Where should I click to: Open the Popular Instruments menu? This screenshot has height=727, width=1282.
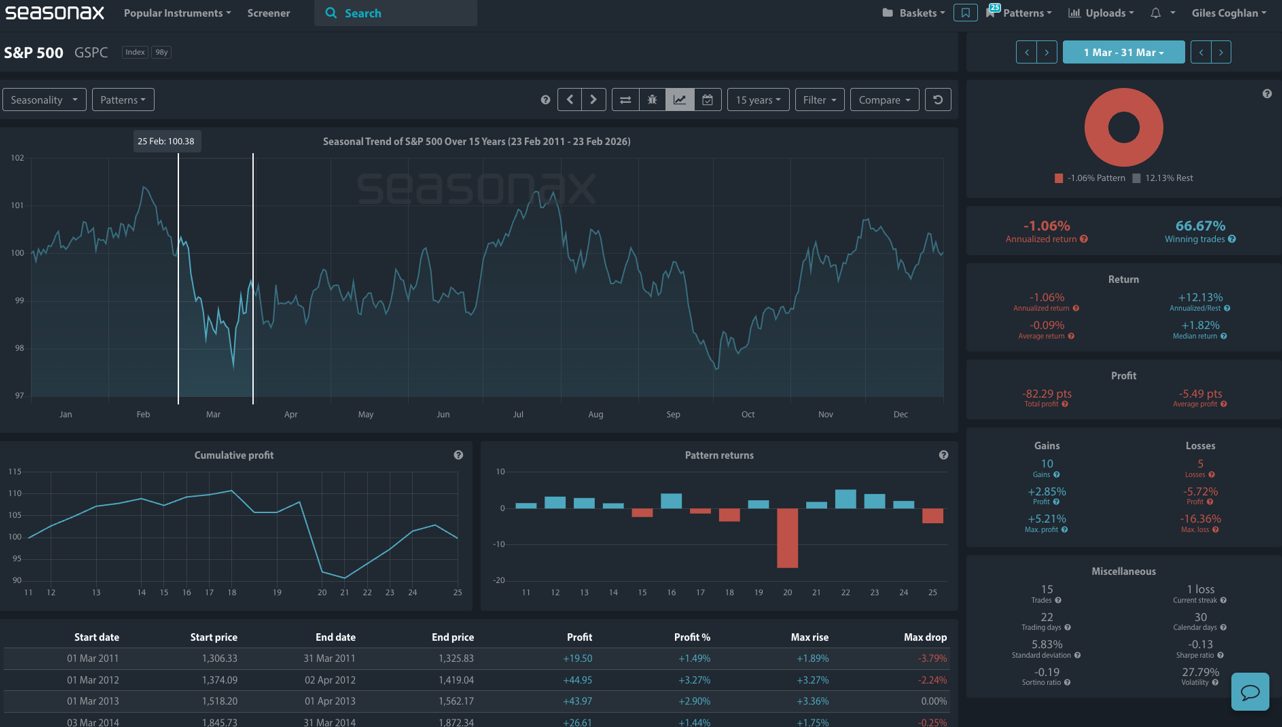coord(176,13)
